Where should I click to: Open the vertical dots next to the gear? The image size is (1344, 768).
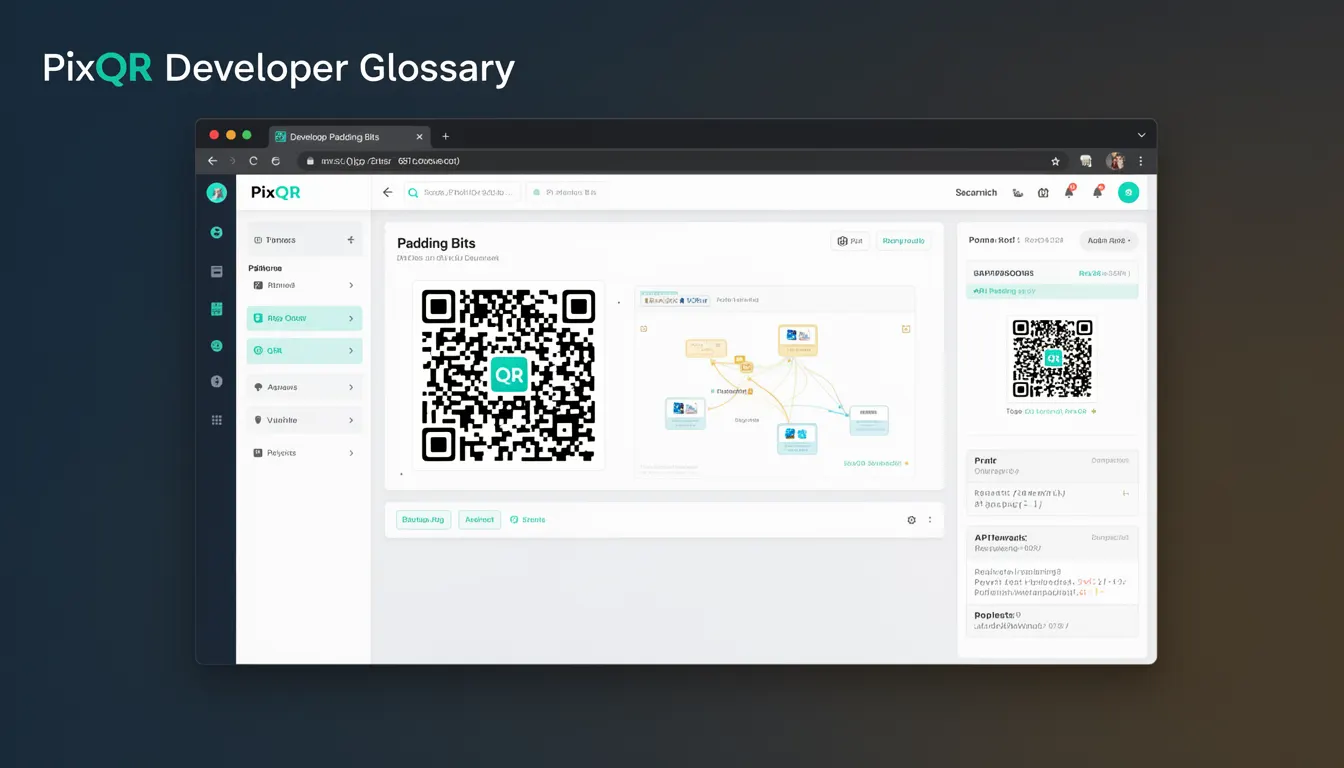(930, 520)
